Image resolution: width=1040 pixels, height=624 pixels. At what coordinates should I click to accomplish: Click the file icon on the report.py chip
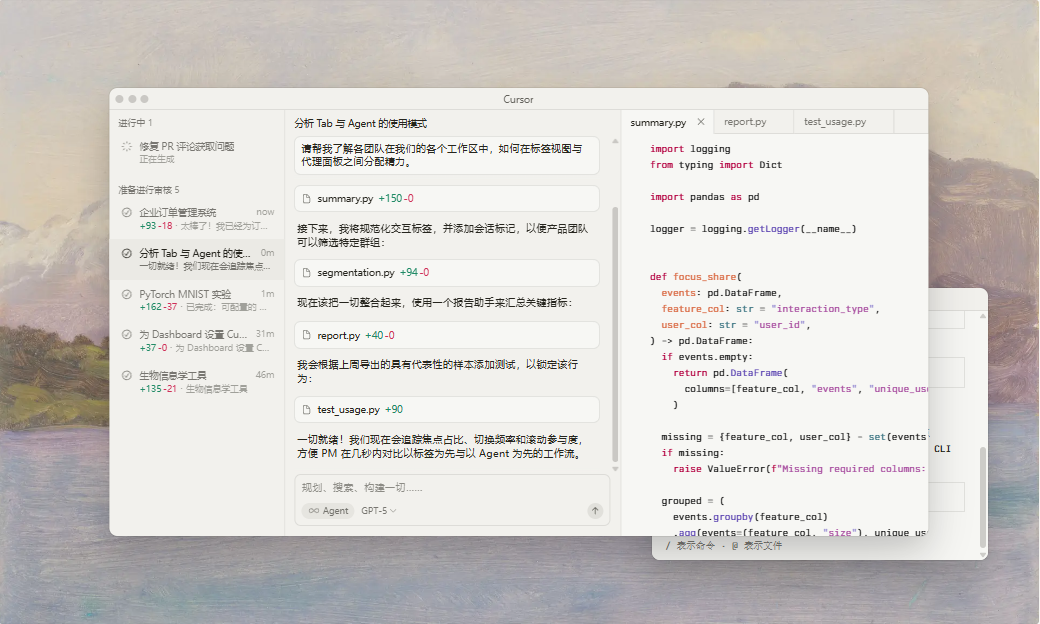click(x=307, y=334)
